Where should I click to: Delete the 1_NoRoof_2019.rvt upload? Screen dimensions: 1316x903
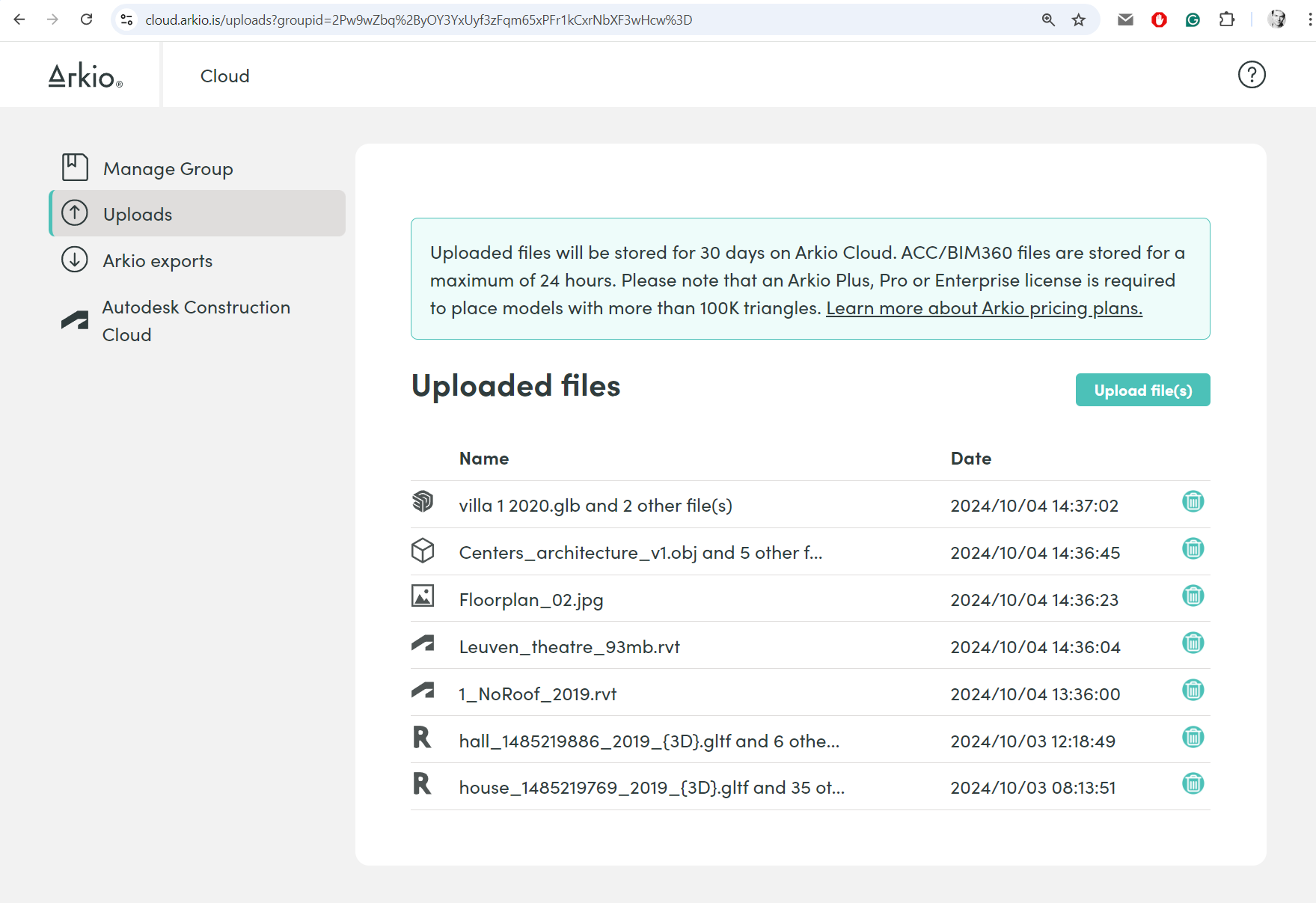[1193, 690]
